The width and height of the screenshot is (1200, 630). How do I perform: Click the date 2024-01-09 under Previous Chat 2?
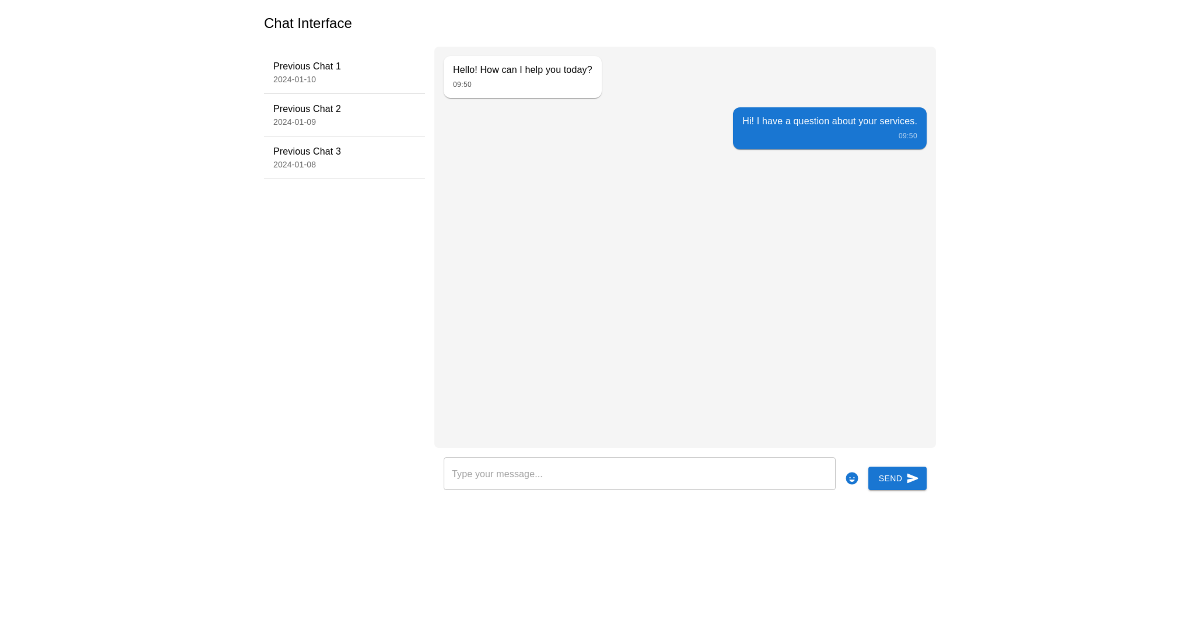tap(294, 122)
